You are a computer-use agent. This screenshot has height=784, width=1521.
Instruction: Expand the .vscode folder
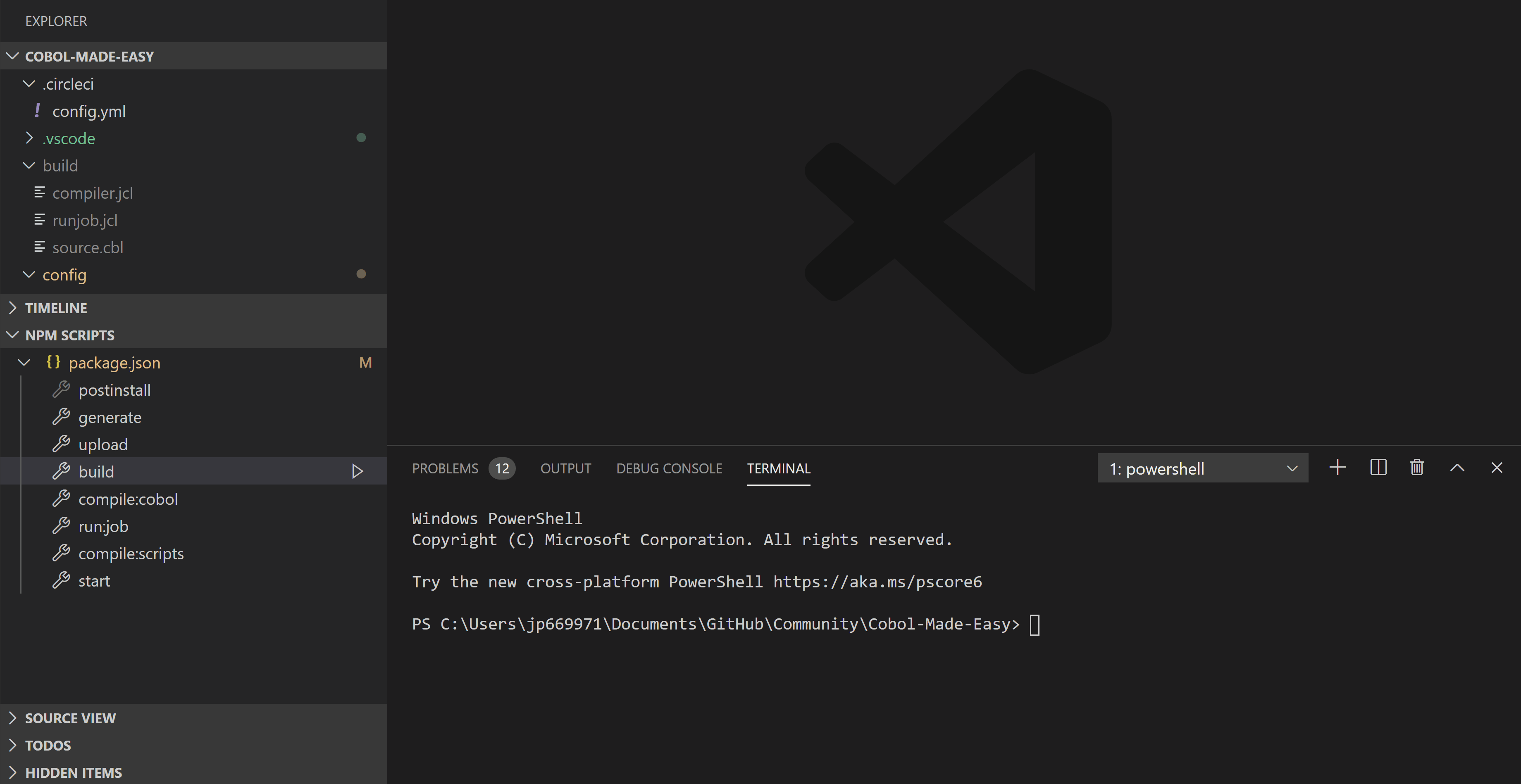coord(29,138)
